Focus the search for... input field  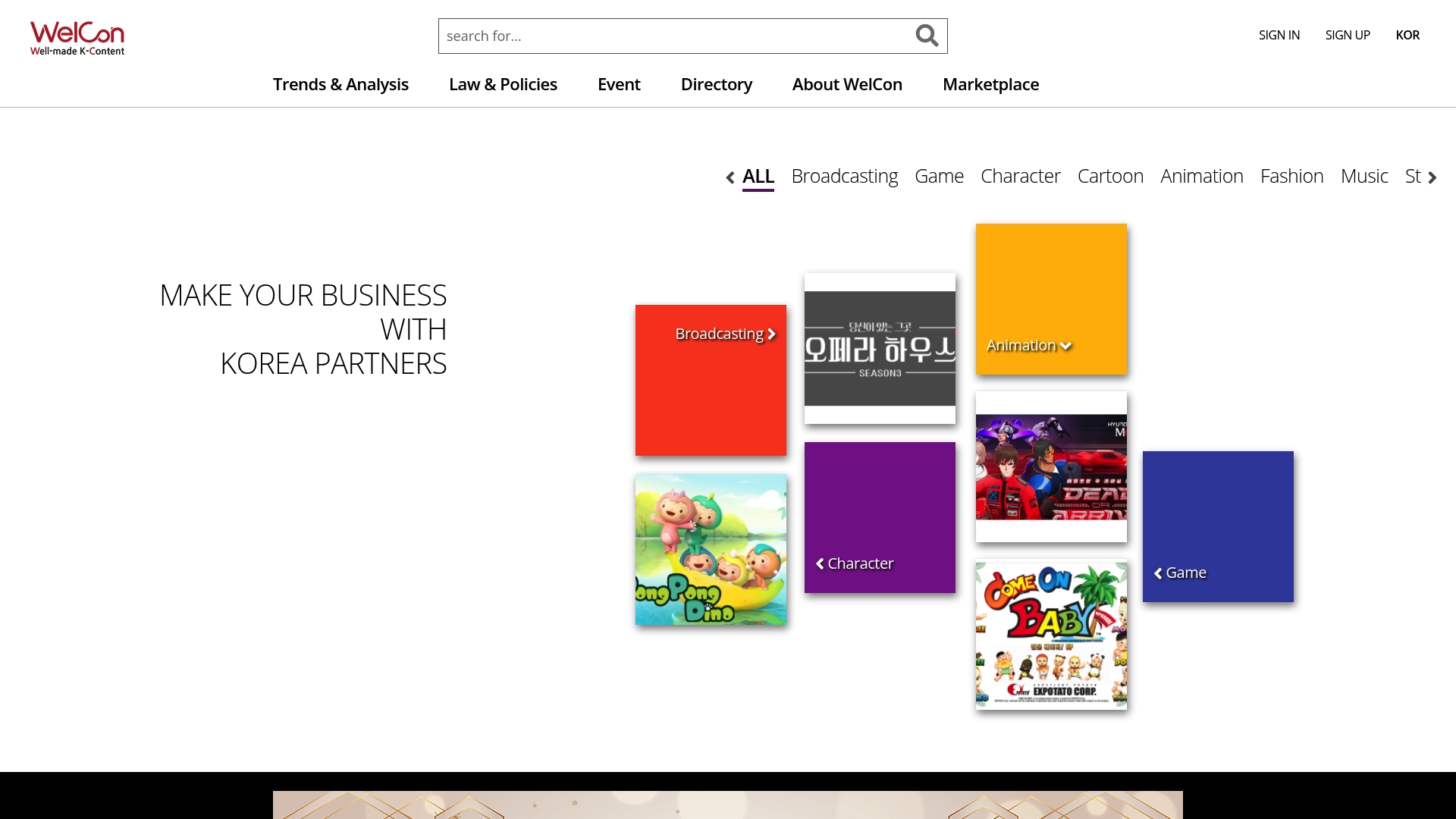(675, 36)
